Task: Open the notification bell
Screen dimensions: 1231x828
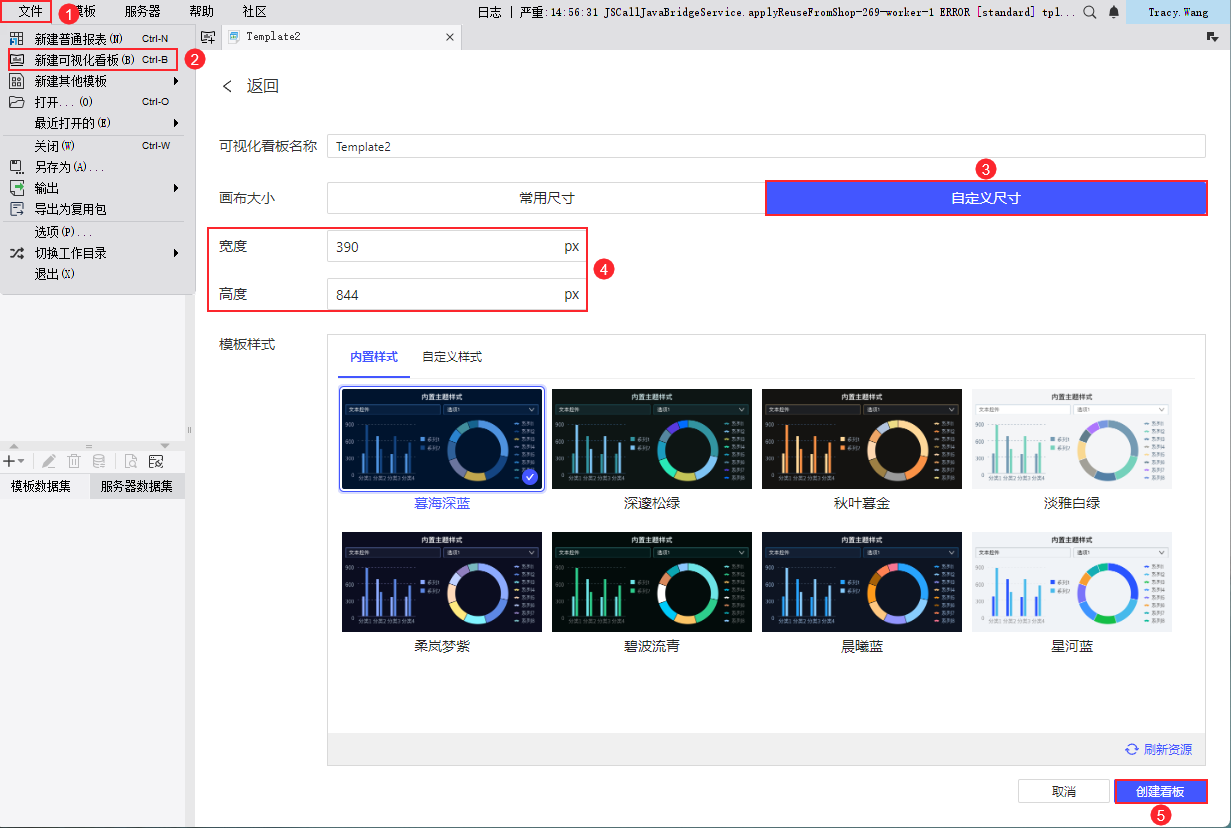Action: pos(1113,12)
